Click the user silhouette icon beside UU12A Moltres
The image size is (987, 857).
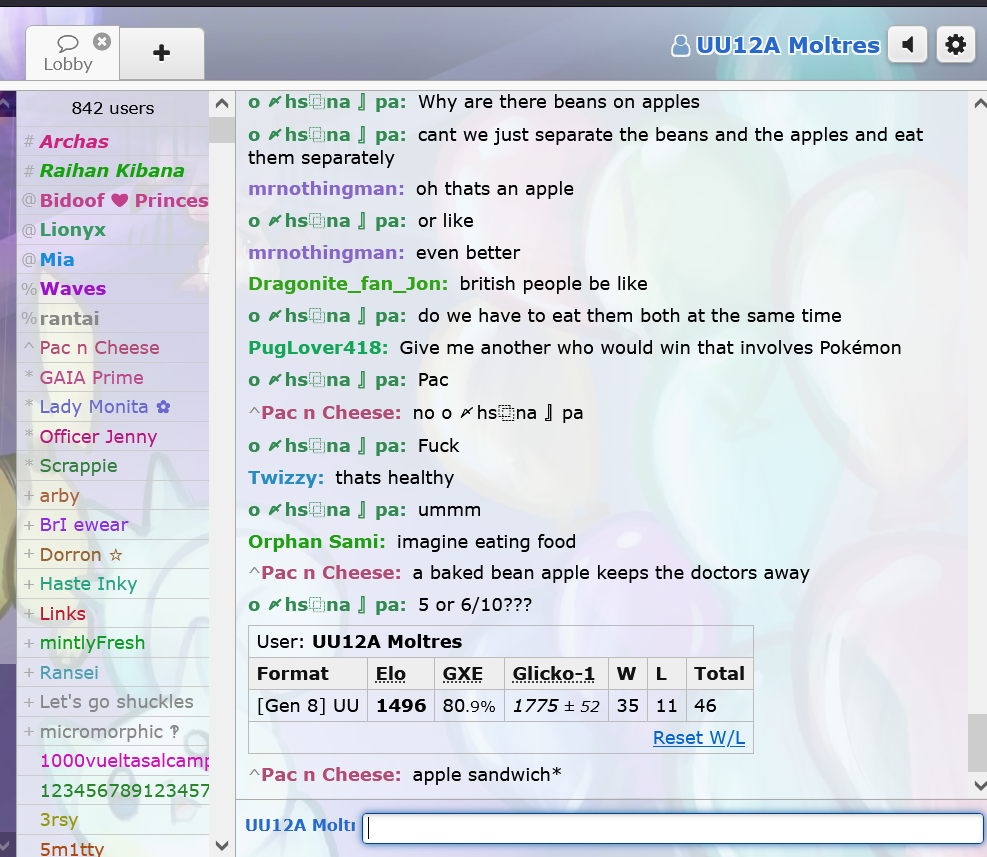click(684, 45)
